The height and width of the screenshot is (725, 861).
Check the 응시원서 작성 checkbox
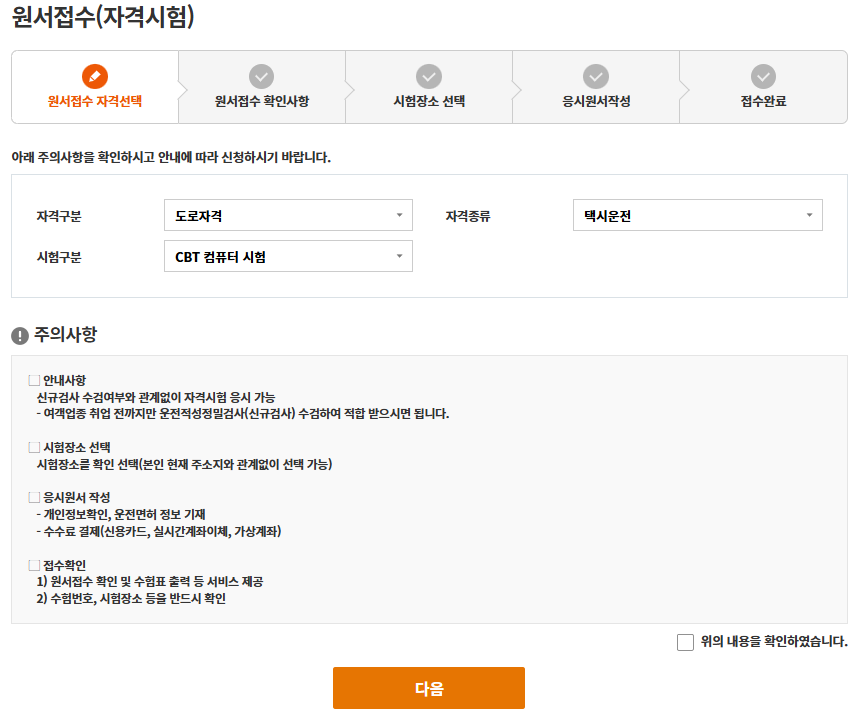[34, 497]
